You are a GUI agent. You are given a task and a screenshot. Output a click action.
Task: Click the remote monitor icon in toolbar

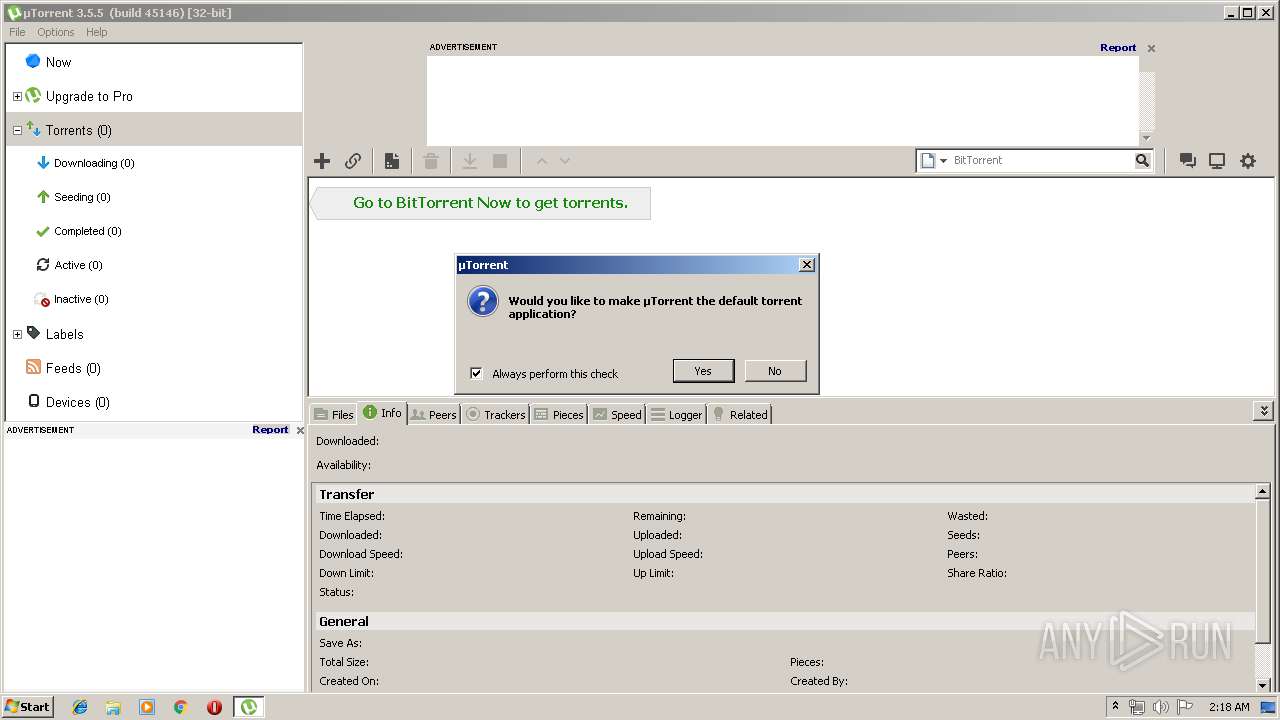[x=1217, y=161]
